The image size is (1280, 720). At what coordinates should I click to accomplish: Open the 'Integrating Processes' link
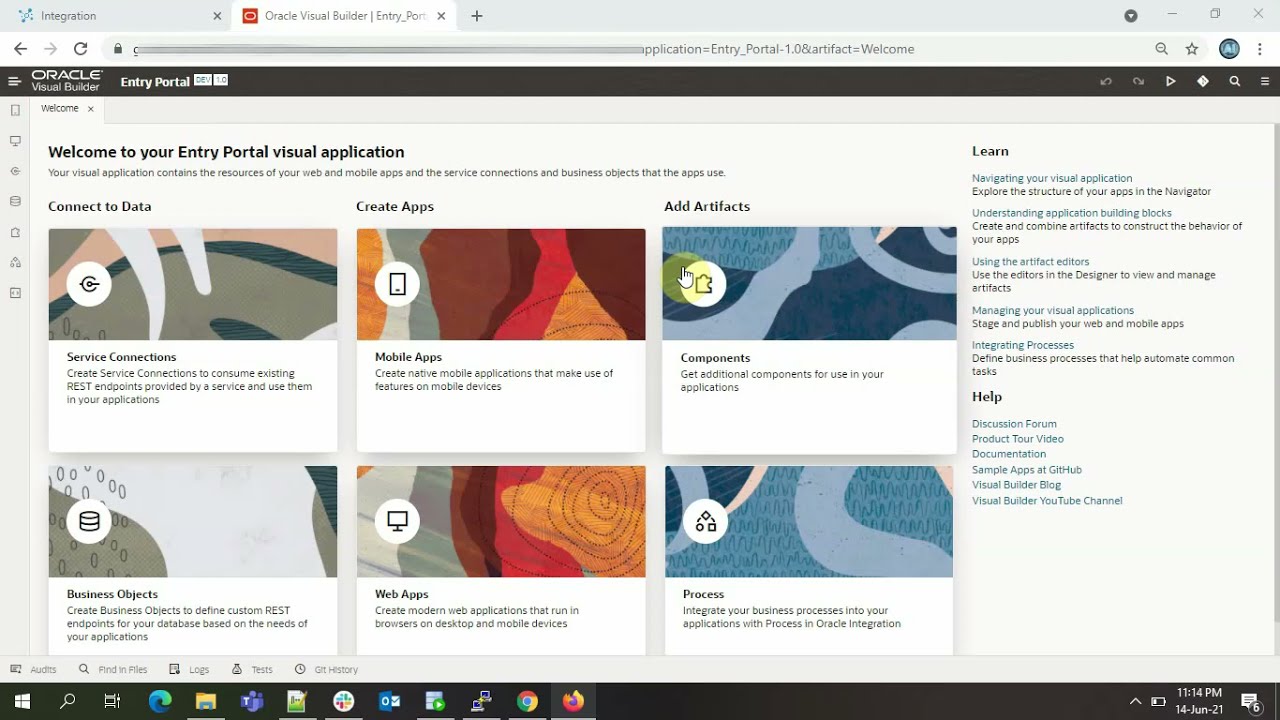click(x=1023, y=345)
